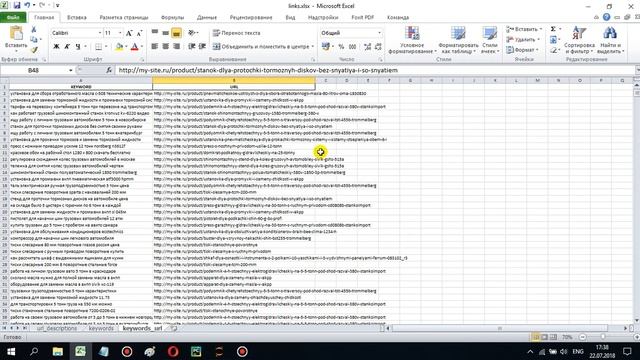Click the 000 thousands separator icon

(352, 47)
